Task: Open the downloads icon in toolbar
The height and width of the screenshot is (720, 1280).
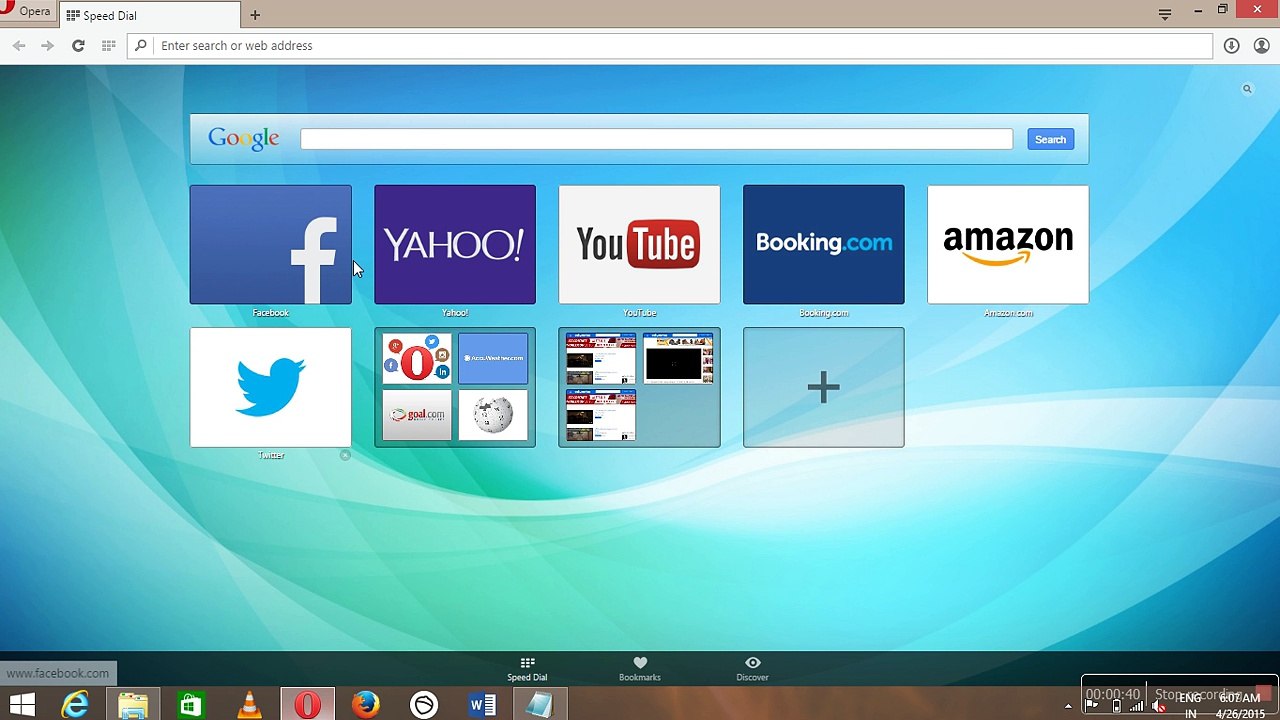Action: [1232, 45]
